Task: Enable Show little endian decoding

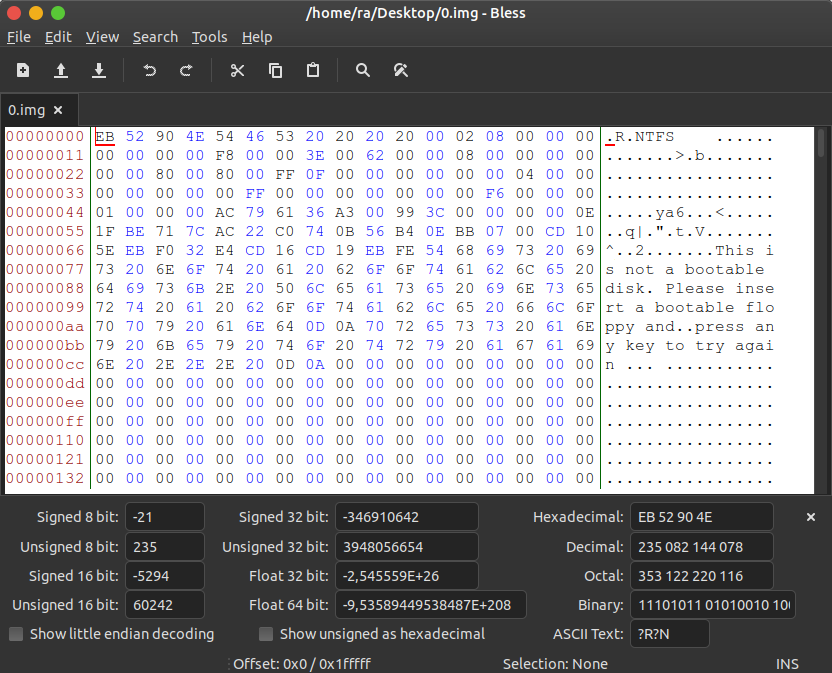Action: coord(16,634)
